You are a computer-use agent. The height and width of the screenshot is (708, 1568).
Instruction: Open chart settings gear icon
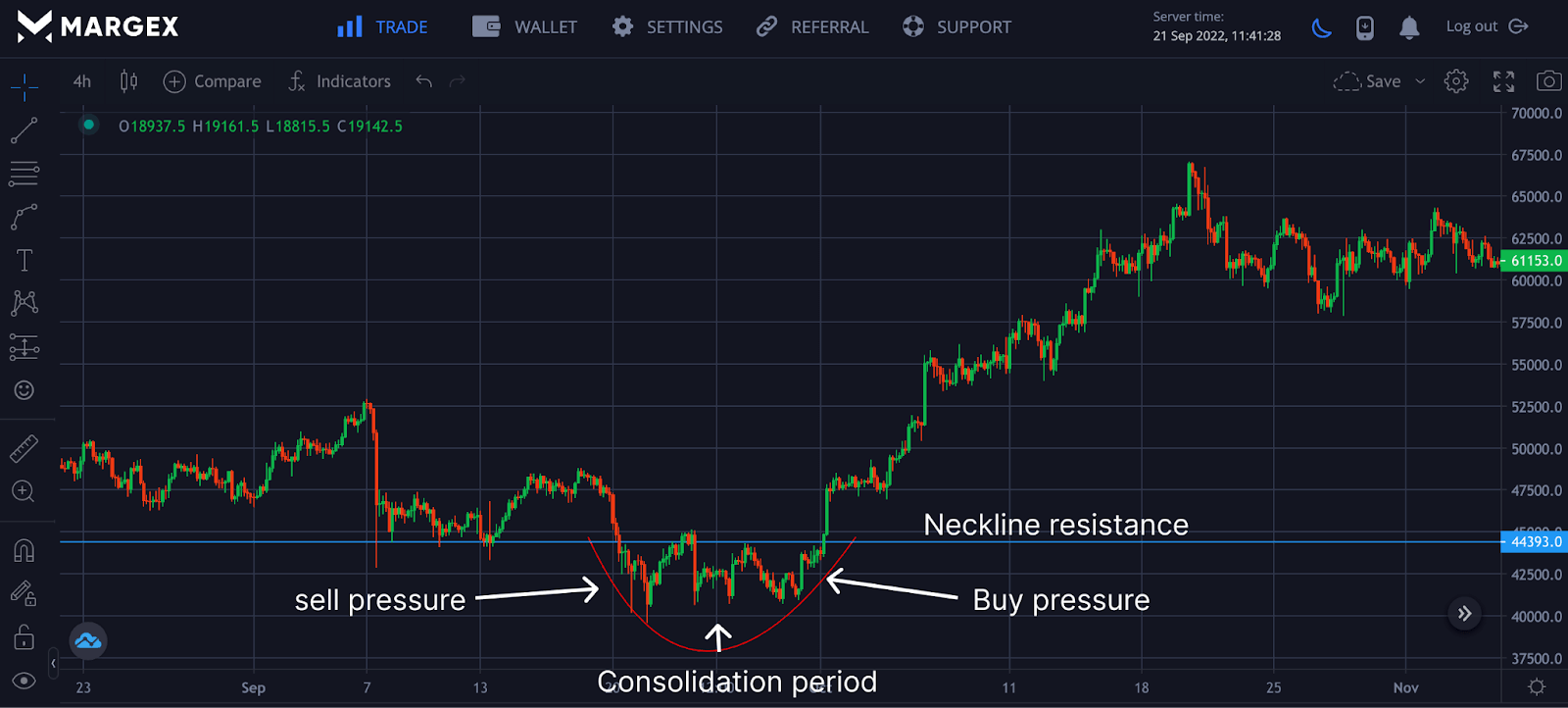1456,81
